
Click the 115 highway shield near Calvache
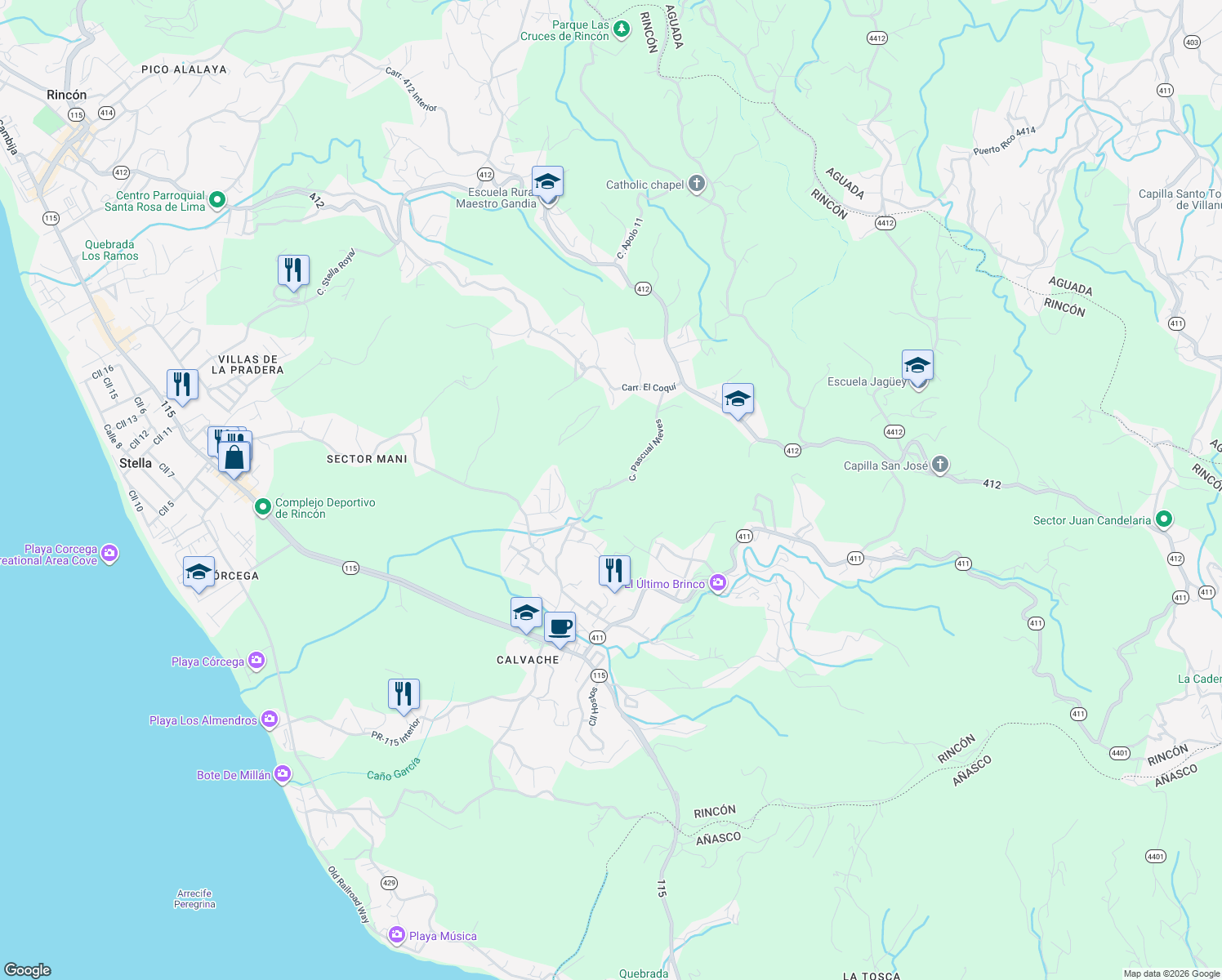click(x=599, y=675)
